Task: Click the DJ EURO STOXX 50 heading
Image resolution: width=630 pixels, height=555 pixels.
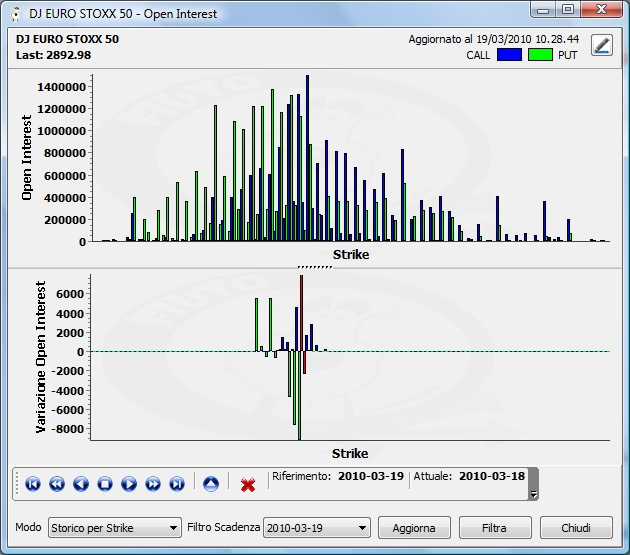Action: (x=67, y=39)
